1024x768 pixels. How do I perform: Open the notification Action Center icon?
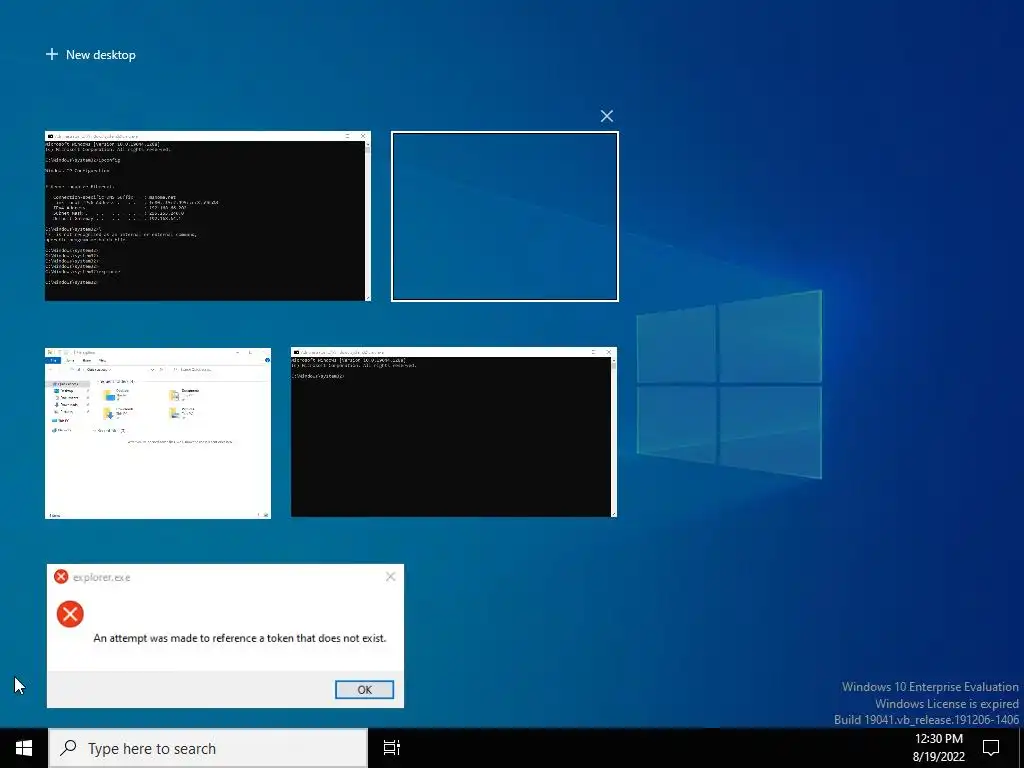coord(991,748)
